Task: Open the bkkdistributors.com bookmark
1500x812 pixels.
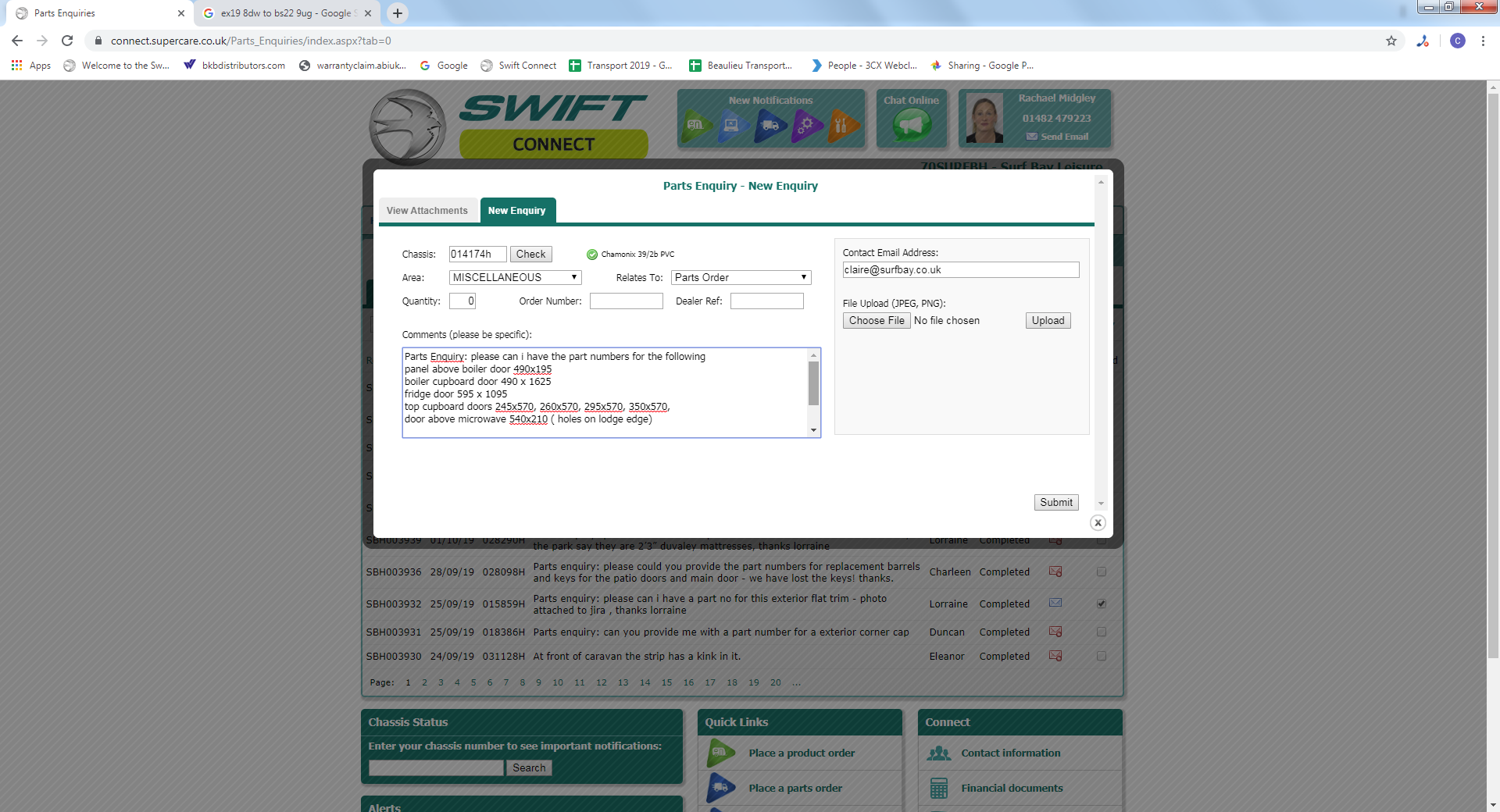Action: pos(234,66)
